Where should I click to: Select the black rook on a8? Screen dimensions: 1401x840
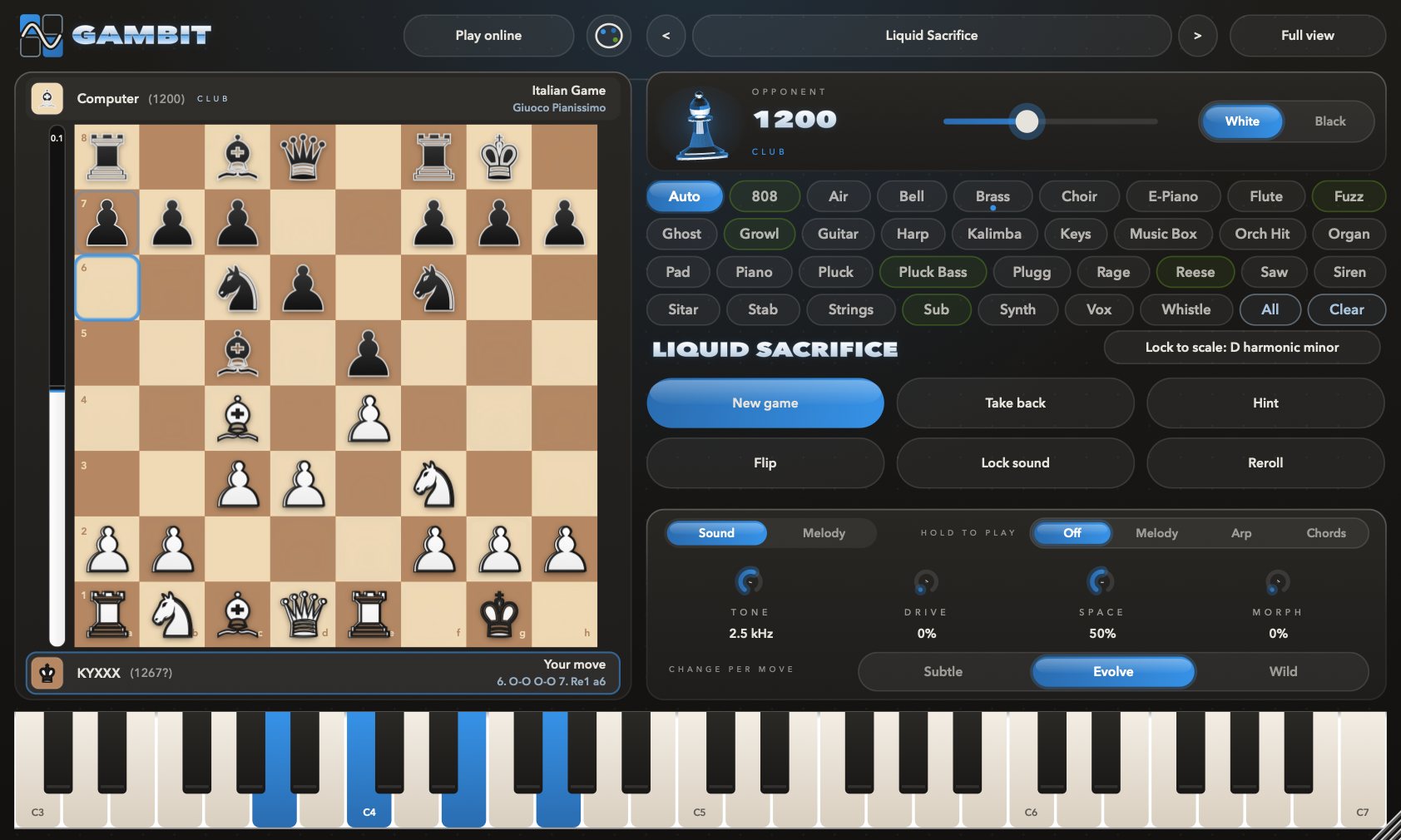(x=107, y=157)
